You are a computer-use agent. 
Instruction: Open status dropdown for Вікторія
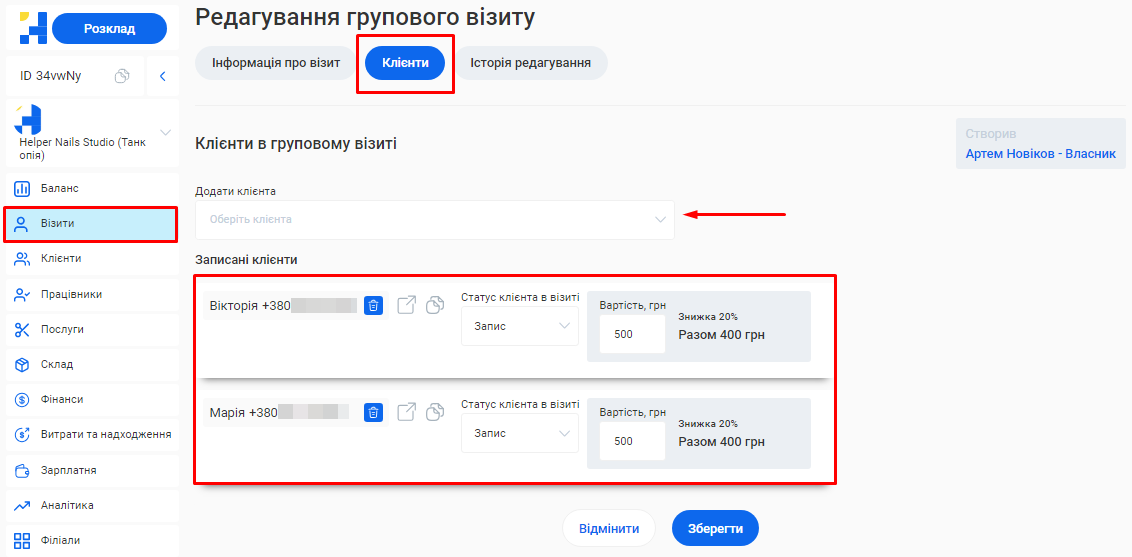519,326
